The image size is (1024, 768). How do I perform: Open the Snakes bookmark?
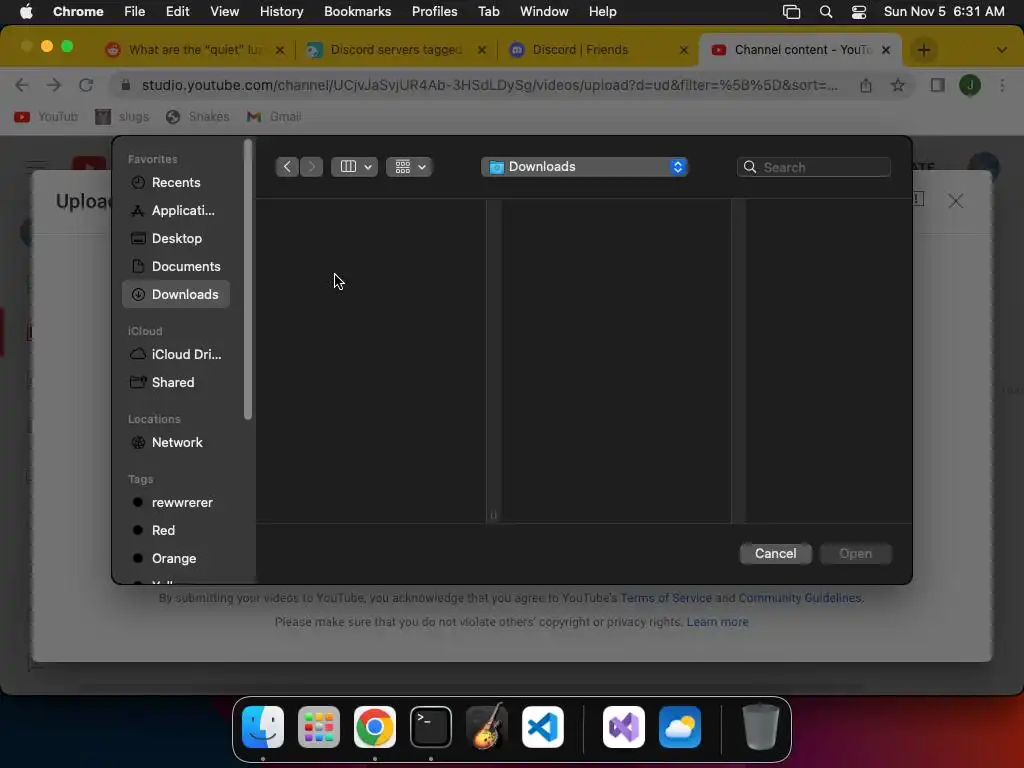pos(197,117)
